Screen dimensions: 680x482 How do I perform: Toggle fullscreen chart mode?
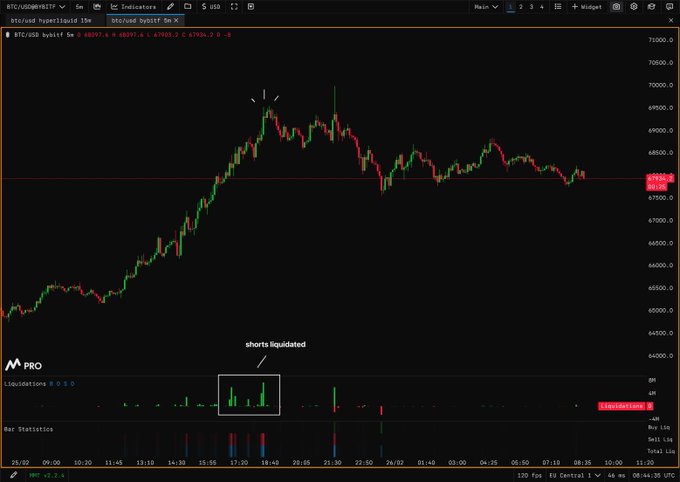[x=234, y=7]
